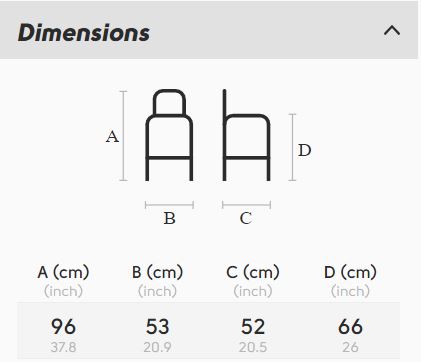
Task: Select the C (cm) column header
Action: point(253,272)
